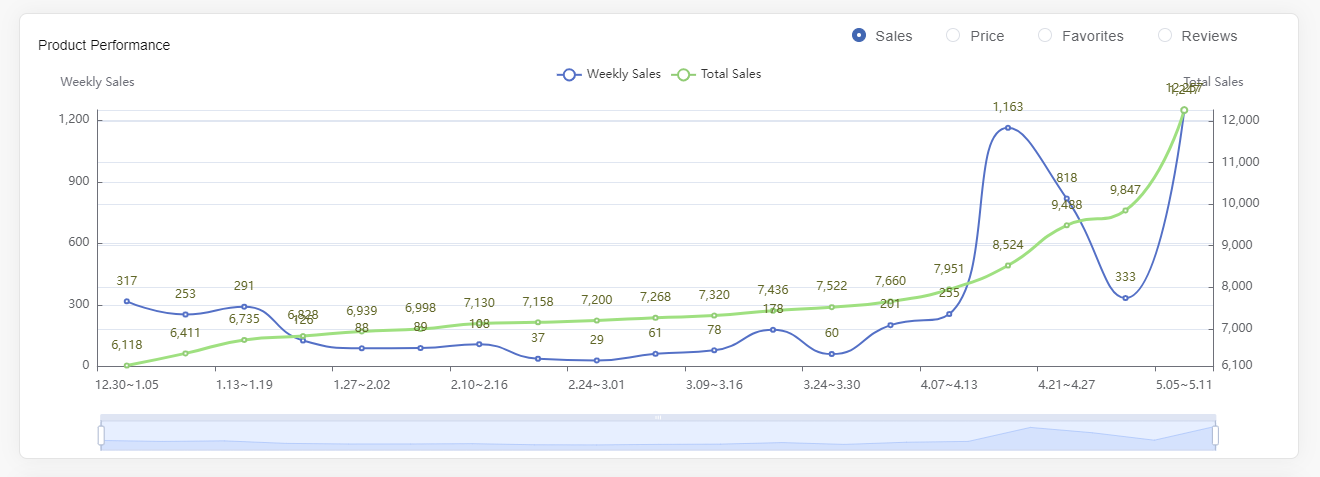Screen dimensions: 1320x477
Task: Click the 4.07~4.13 x-axis label
Action: 949,384
